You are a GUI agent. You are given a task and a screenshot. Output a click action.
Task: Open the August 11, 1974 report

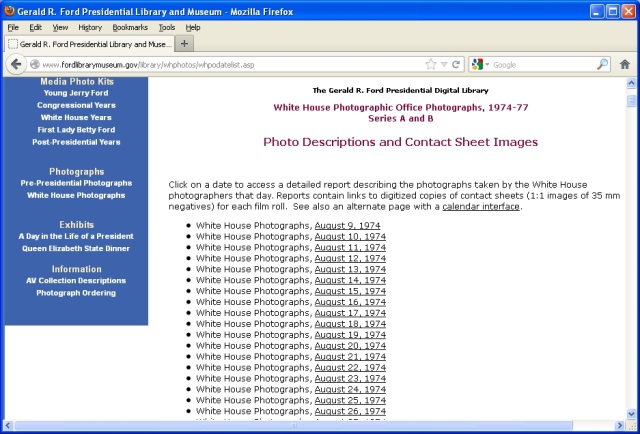pos(350,247)
